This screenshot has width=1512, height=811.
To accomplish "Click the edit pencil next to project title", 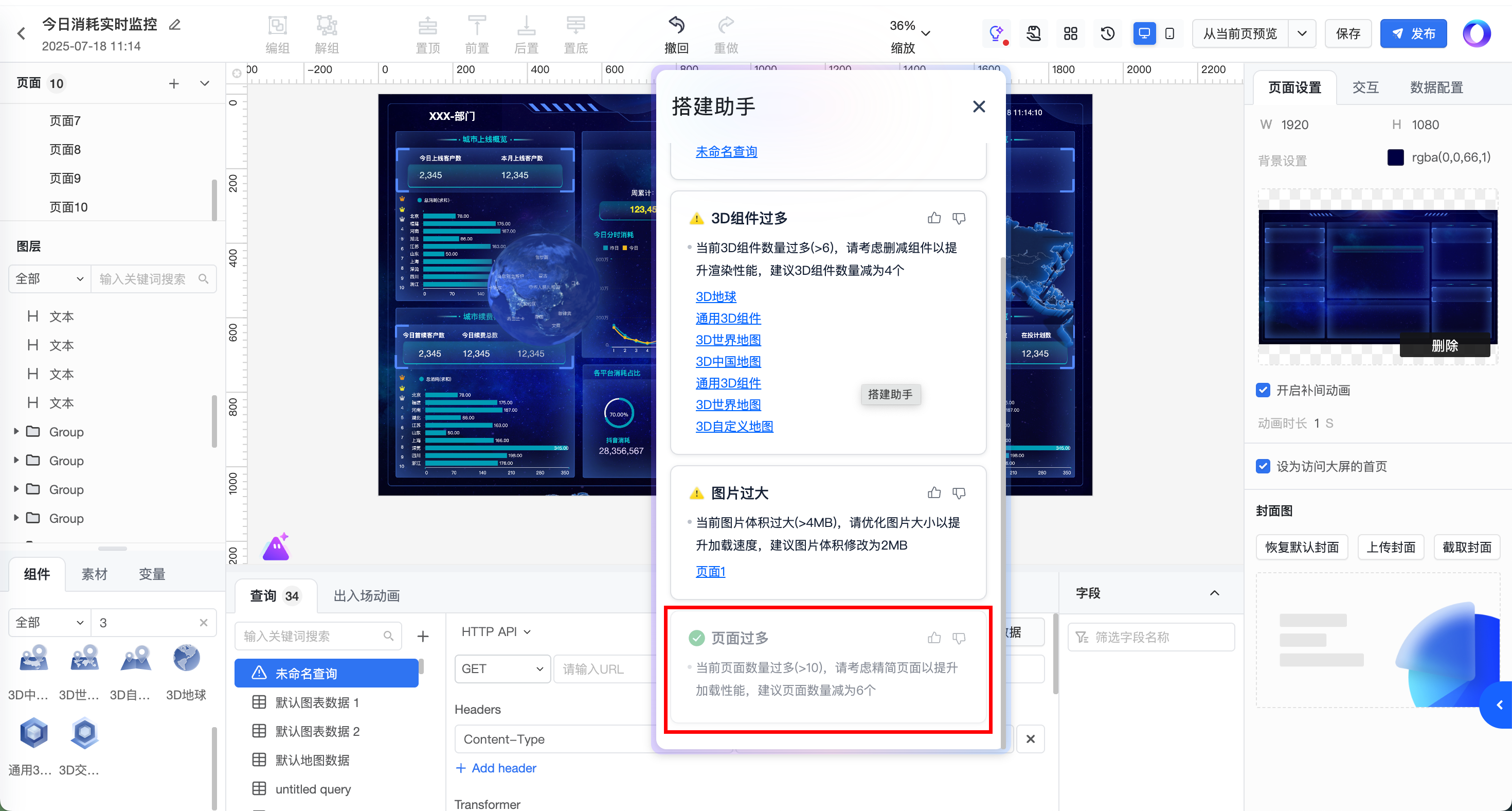I will [x=174, y=25].
